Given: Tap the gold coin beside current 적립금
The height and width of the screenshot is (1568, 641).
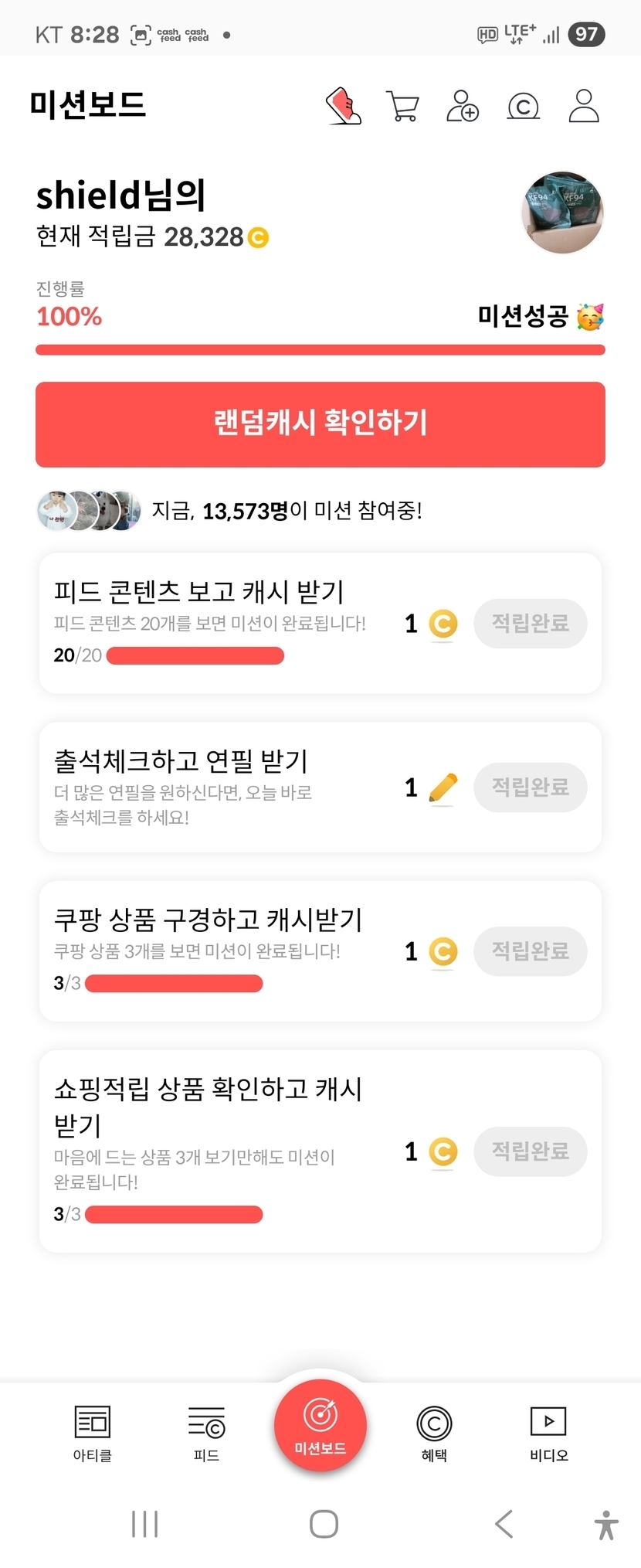Looking at the screenshot, I should click(x=258, y=237).
